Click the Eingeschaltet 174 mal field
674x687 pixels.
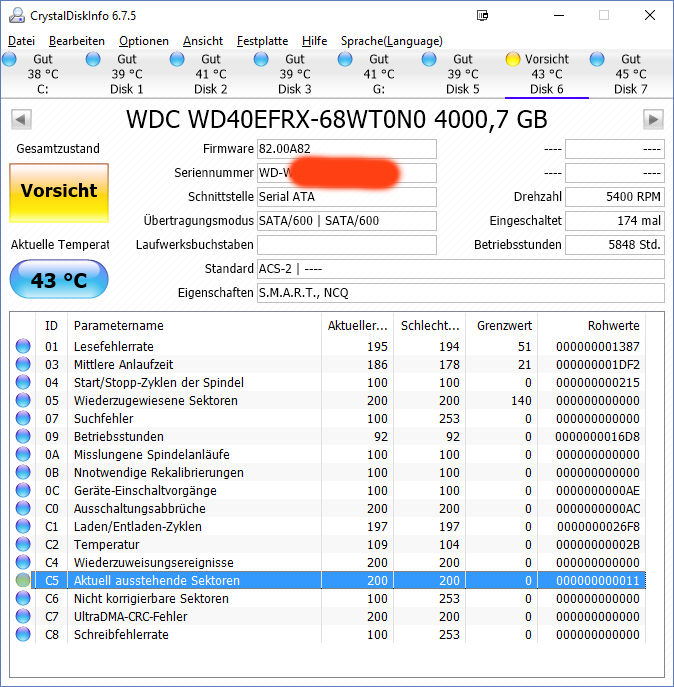615,221
